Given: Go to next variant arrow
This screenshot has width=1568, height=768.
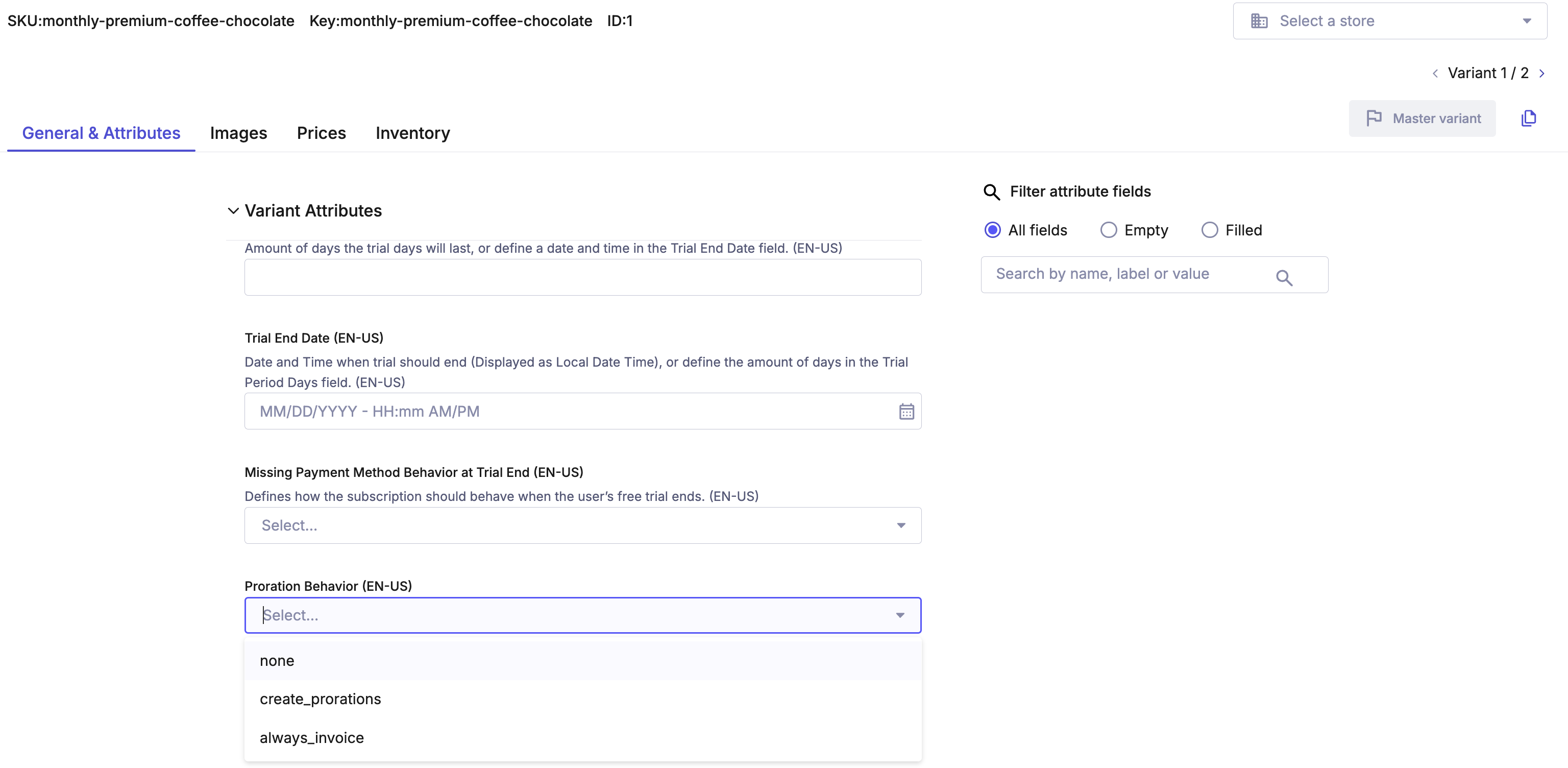Looking at the screenshot, I should tap(1542, 74).
